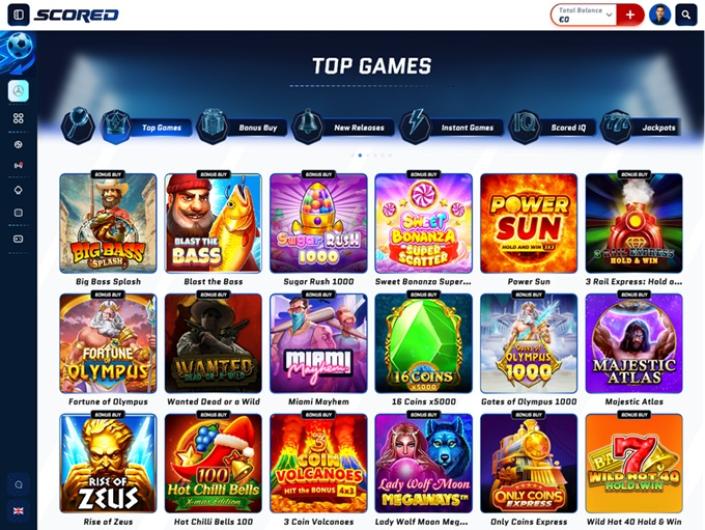The width and height of the screenshot is (705, 530).
Task: Open the user profile avatar
Action: (660, 15)
